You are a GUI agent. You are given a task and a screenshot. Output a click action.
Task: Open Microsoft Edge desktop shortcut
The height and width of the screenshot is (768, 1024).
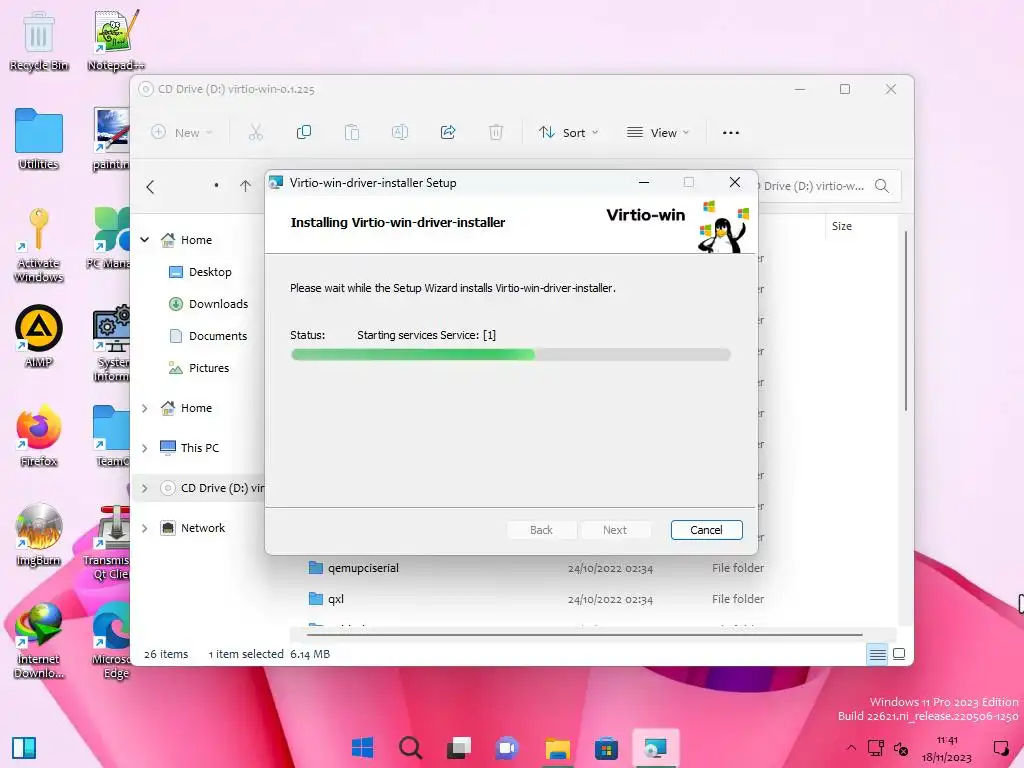click(x=112, y=640)
